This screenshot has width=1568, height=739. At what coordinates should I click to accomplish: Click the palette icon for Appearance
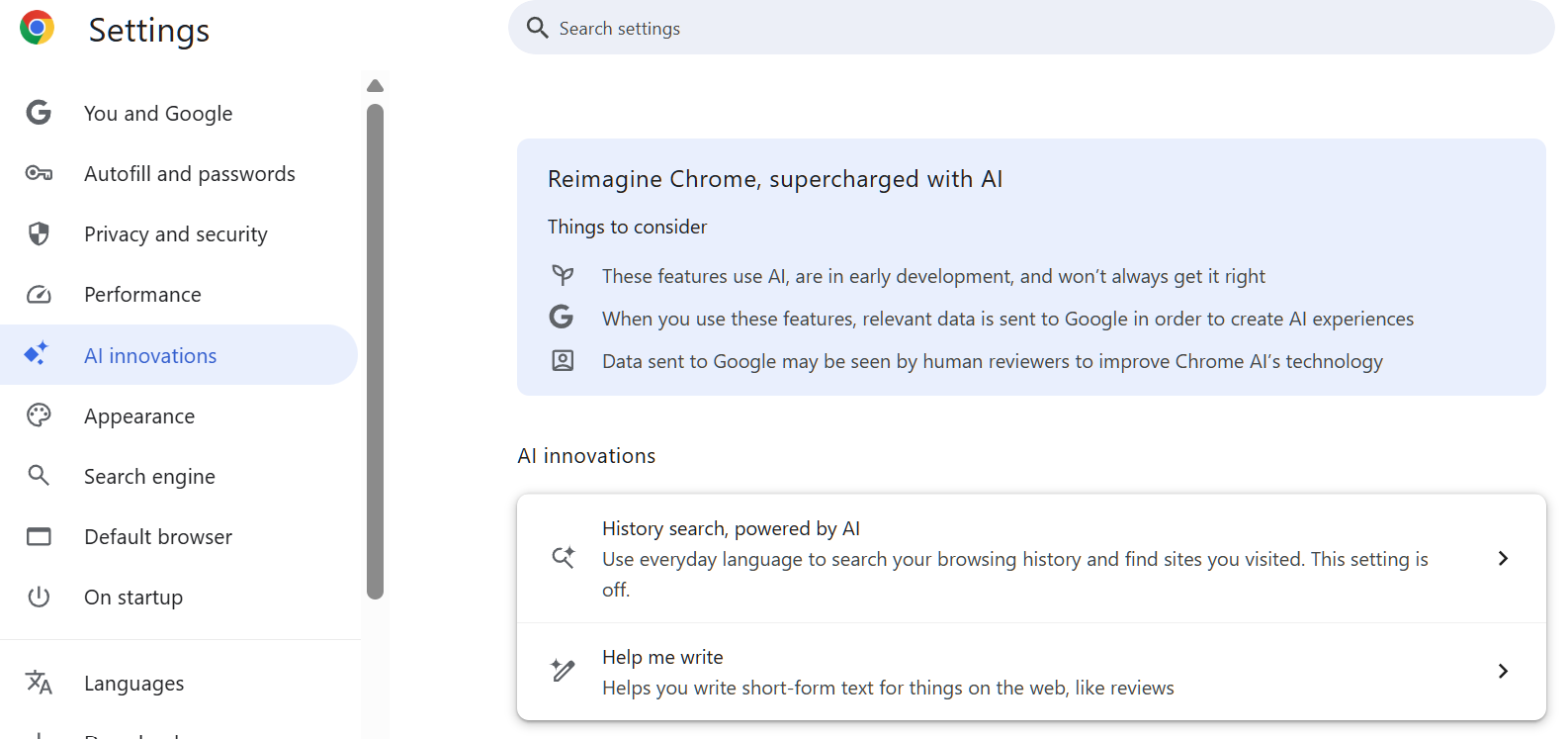[x=39, y=416]
